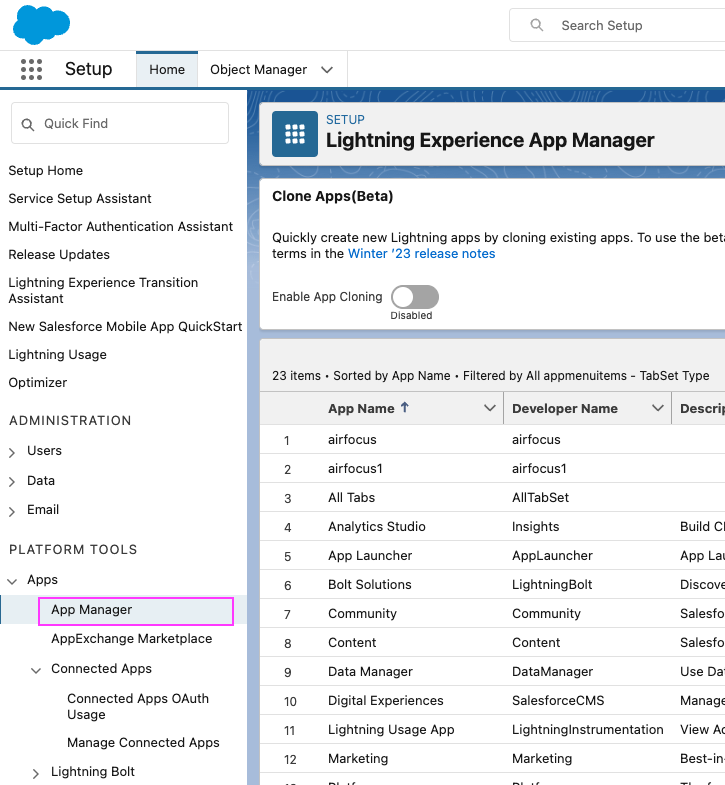Open Setup Home in sidebar
The width and height of the screenshot is (725, 785).
pyautogui.click(x=46, y=171)
